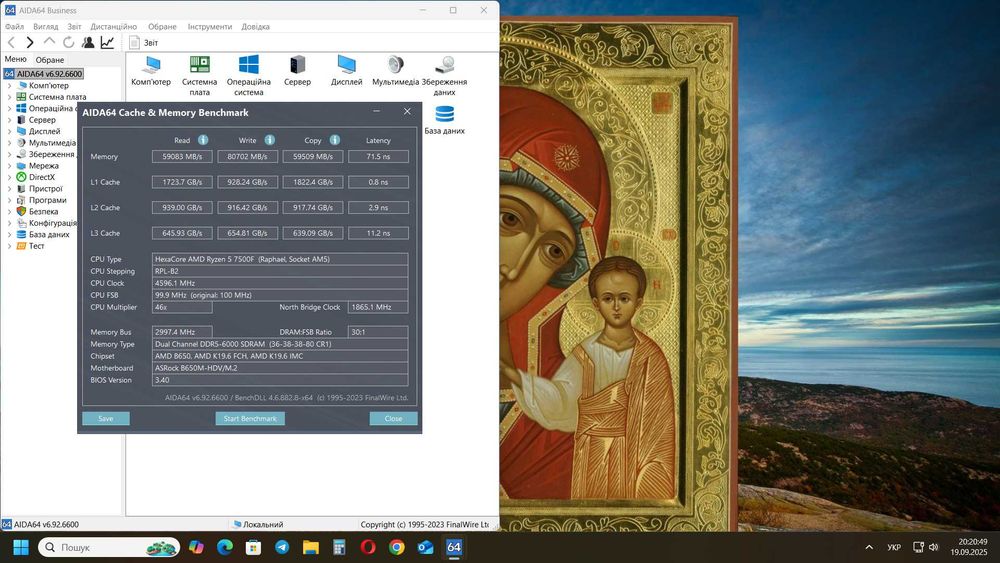Open the База даних icon in main pane
The width and height of the screenshot is (1000, 563).
pos(445,120)
